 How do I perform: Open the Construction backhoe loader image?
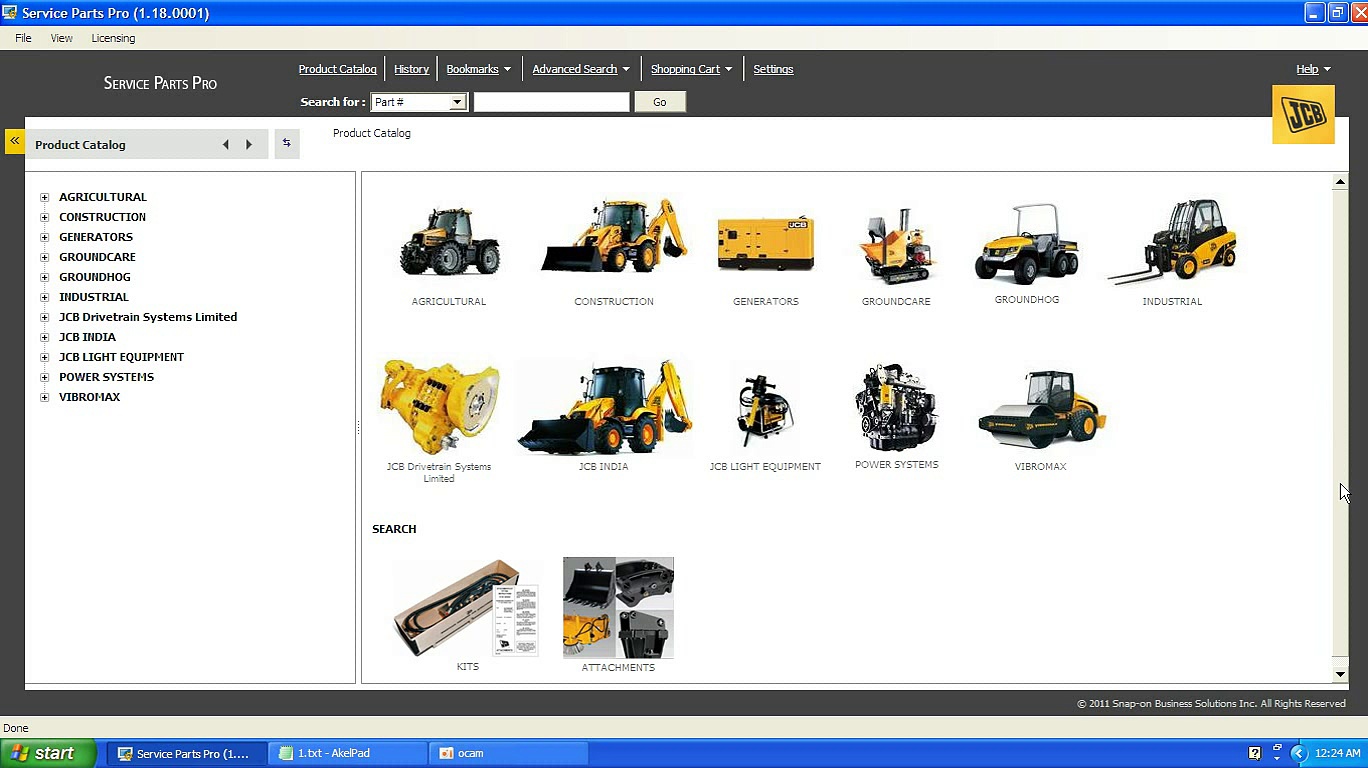coord(614,236)
